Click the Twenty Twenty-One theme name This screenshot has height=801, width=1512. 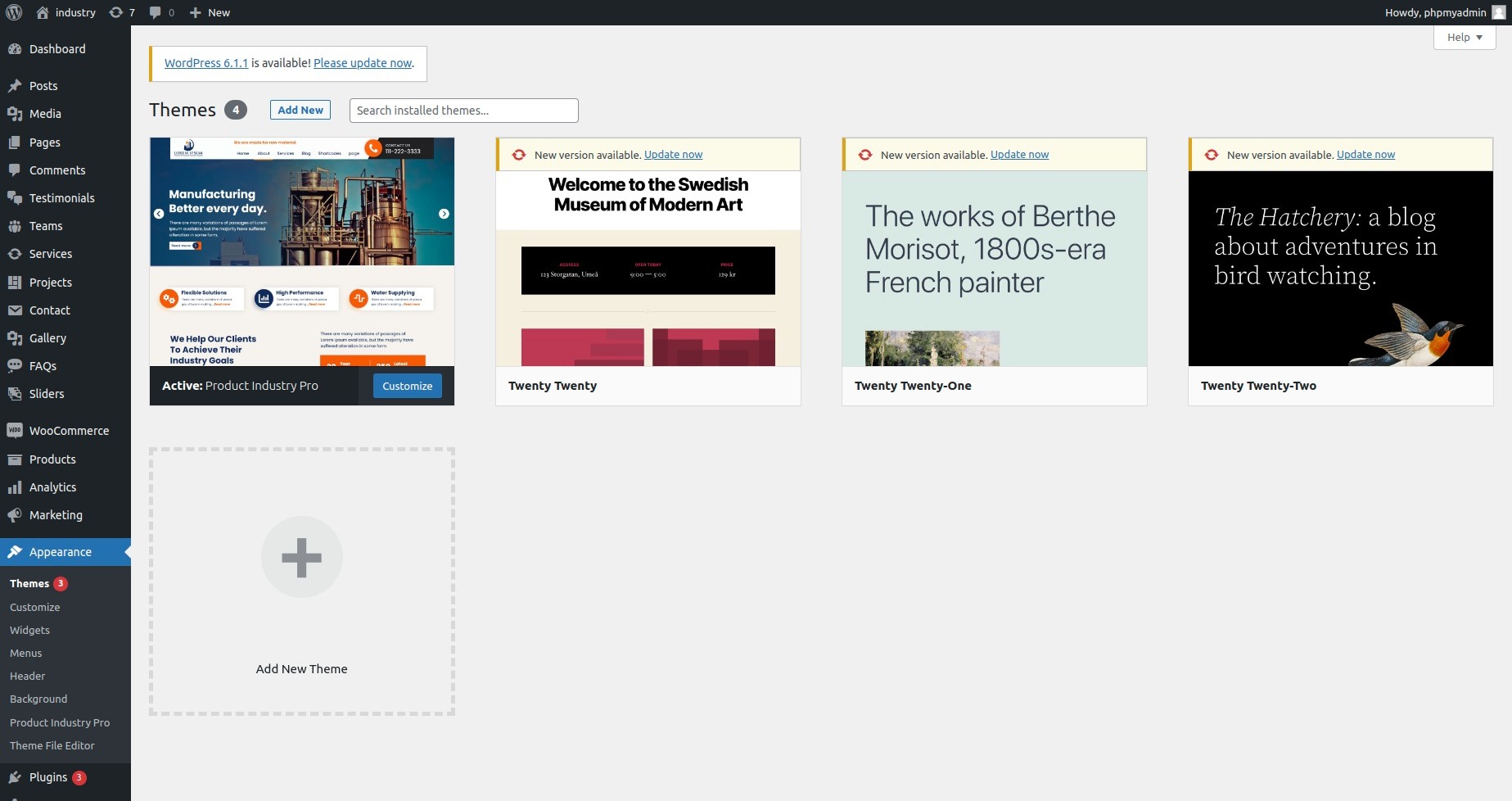(913, 386)
